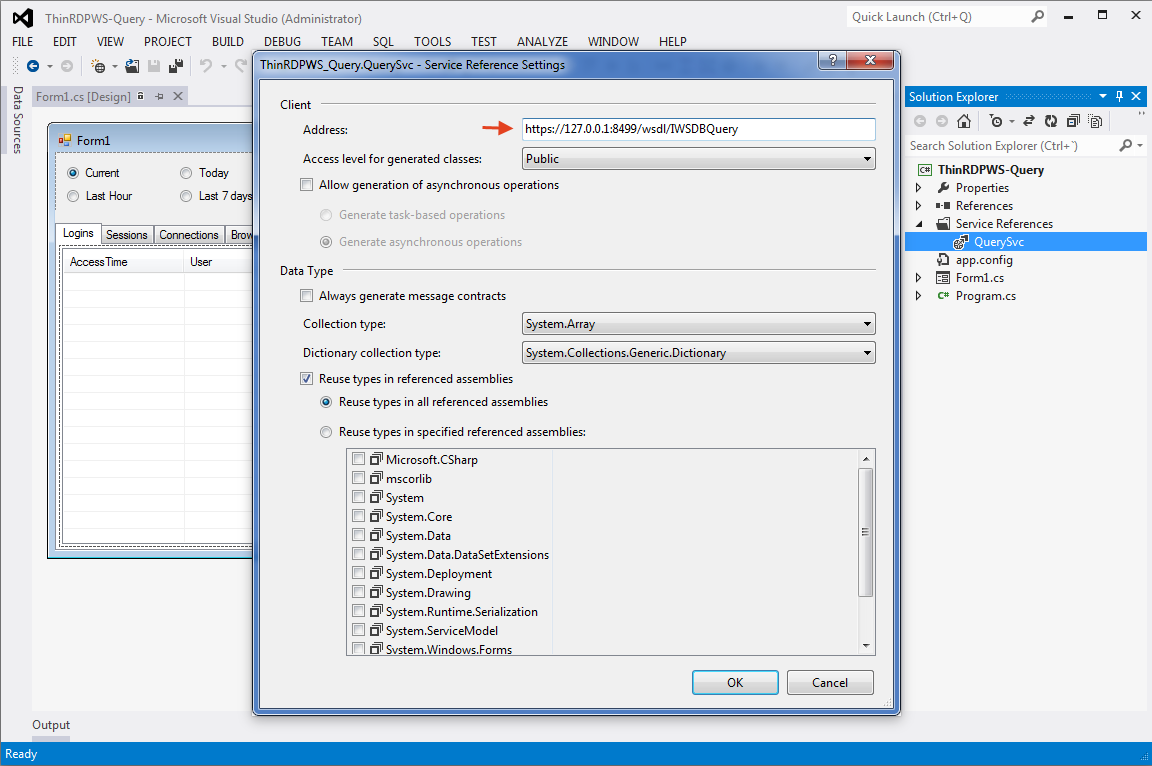Collapse all items in Solution Explorer

coord(1072,120)
